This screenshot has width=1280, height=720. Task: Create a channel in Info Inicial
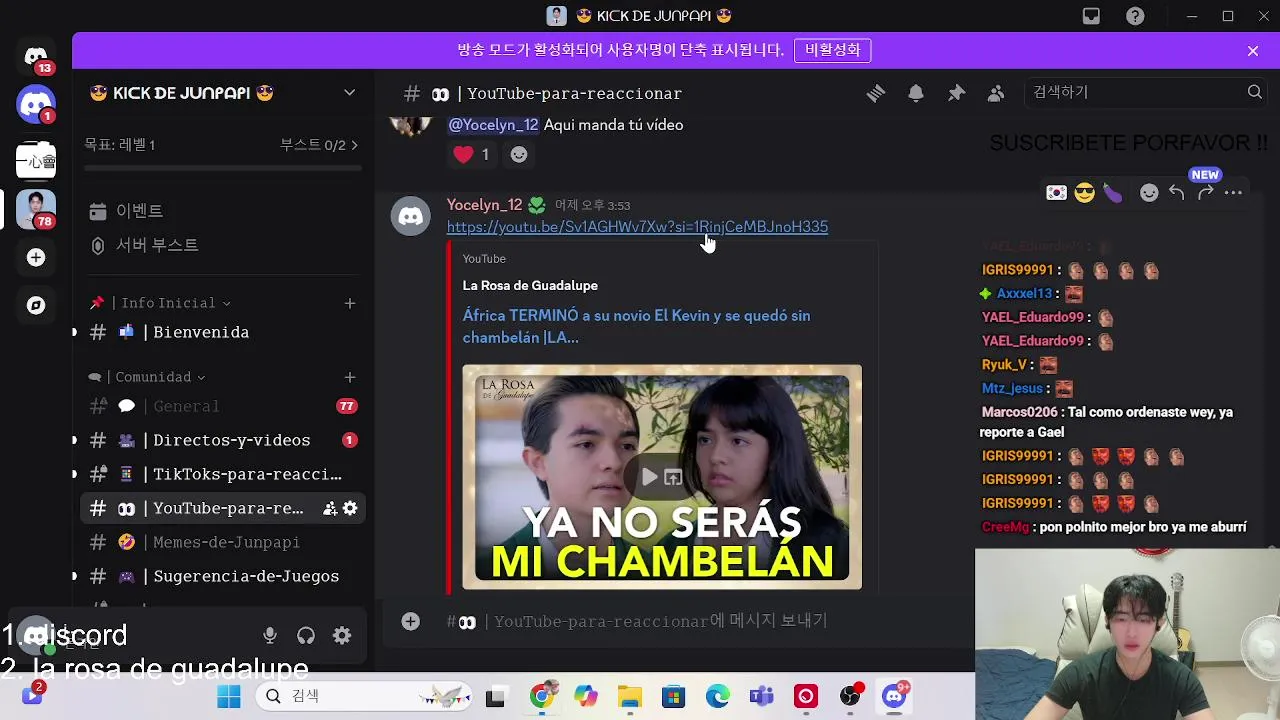[x=350, y=303]
